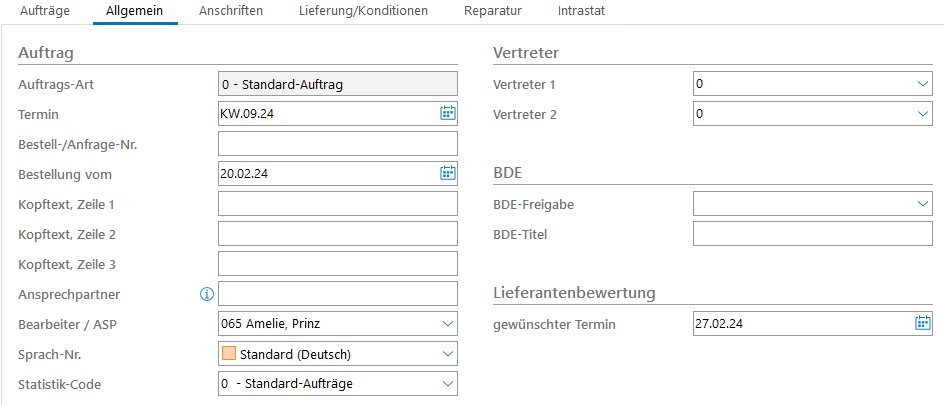
Task: Switch to the Aufträge tab
Action: coord(45,11)
